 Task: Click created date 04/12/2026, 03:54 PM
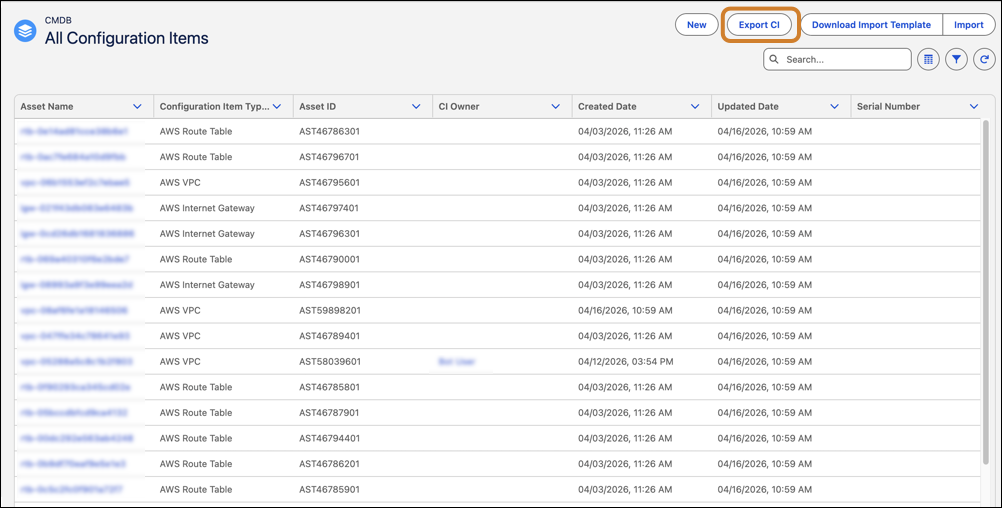tap(626, 362)
